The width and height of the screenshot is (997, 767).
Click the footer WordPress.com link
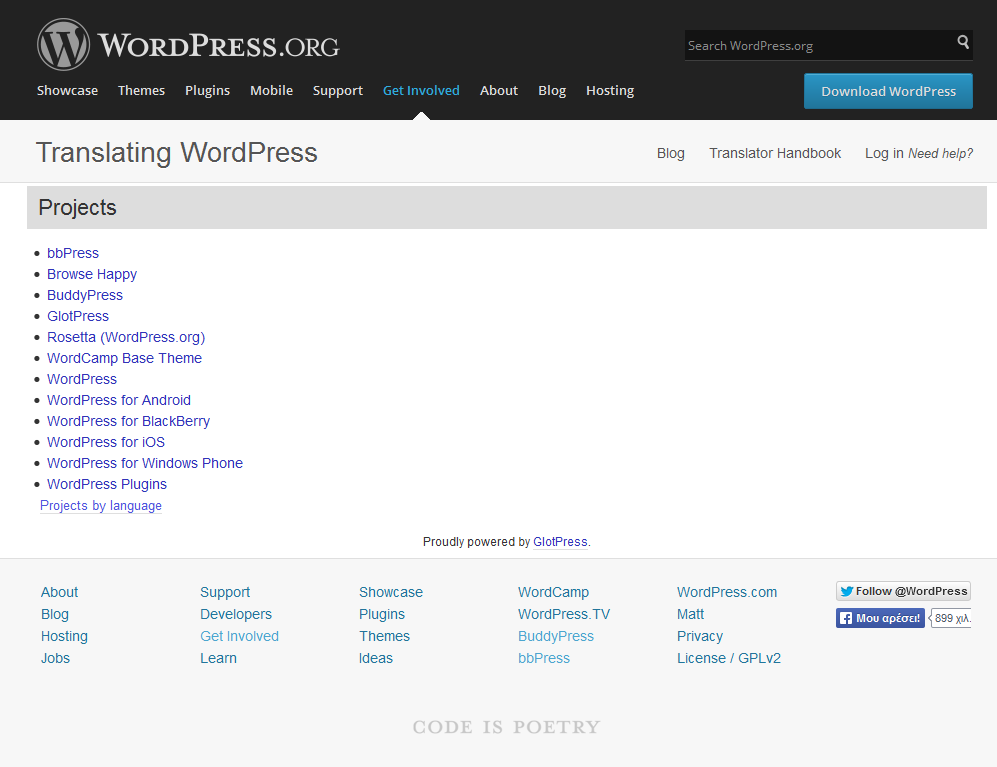coord(727,592)
